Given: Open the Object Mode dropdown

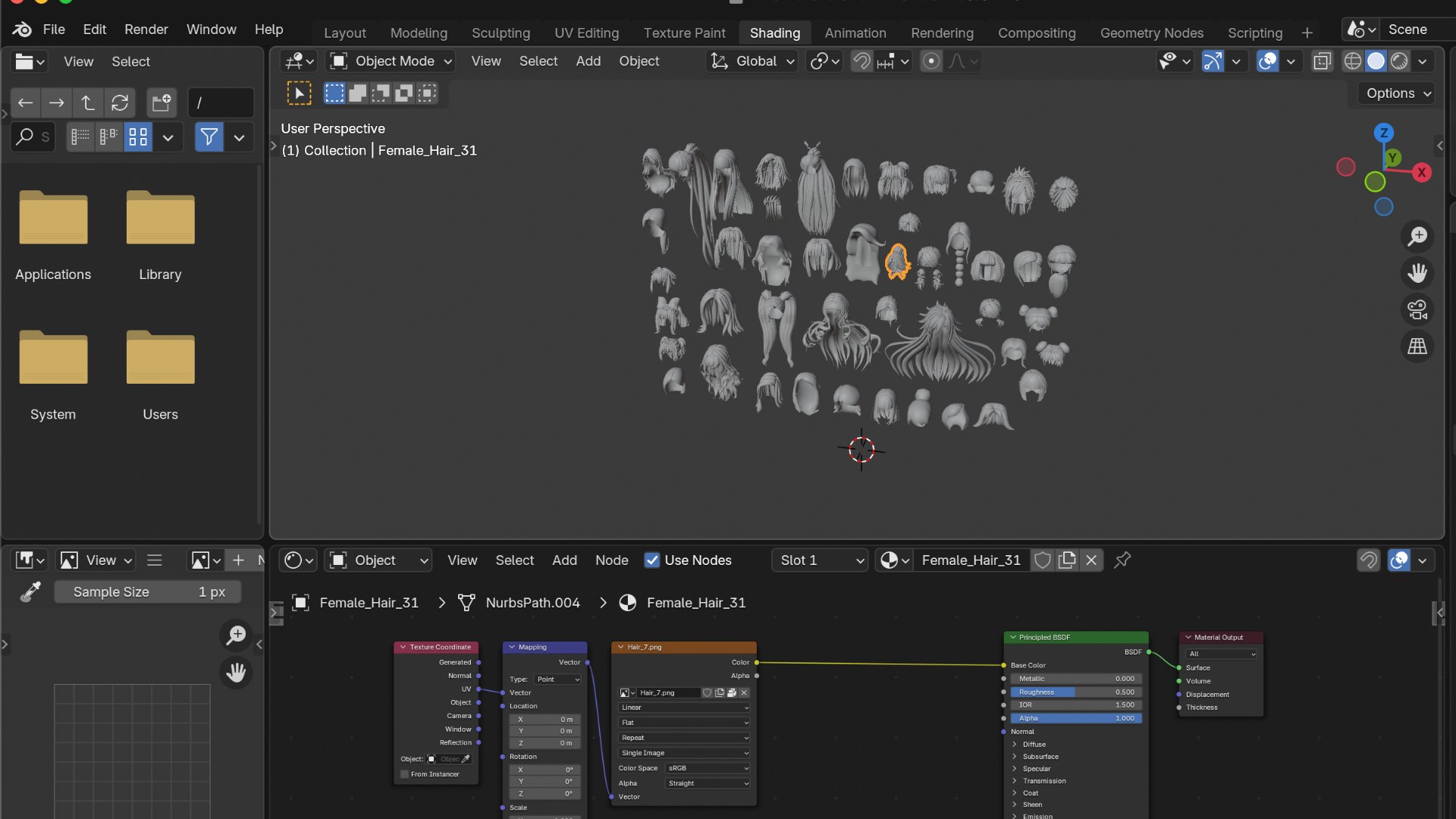Looking at the screenshot, I should coord(391,61).
